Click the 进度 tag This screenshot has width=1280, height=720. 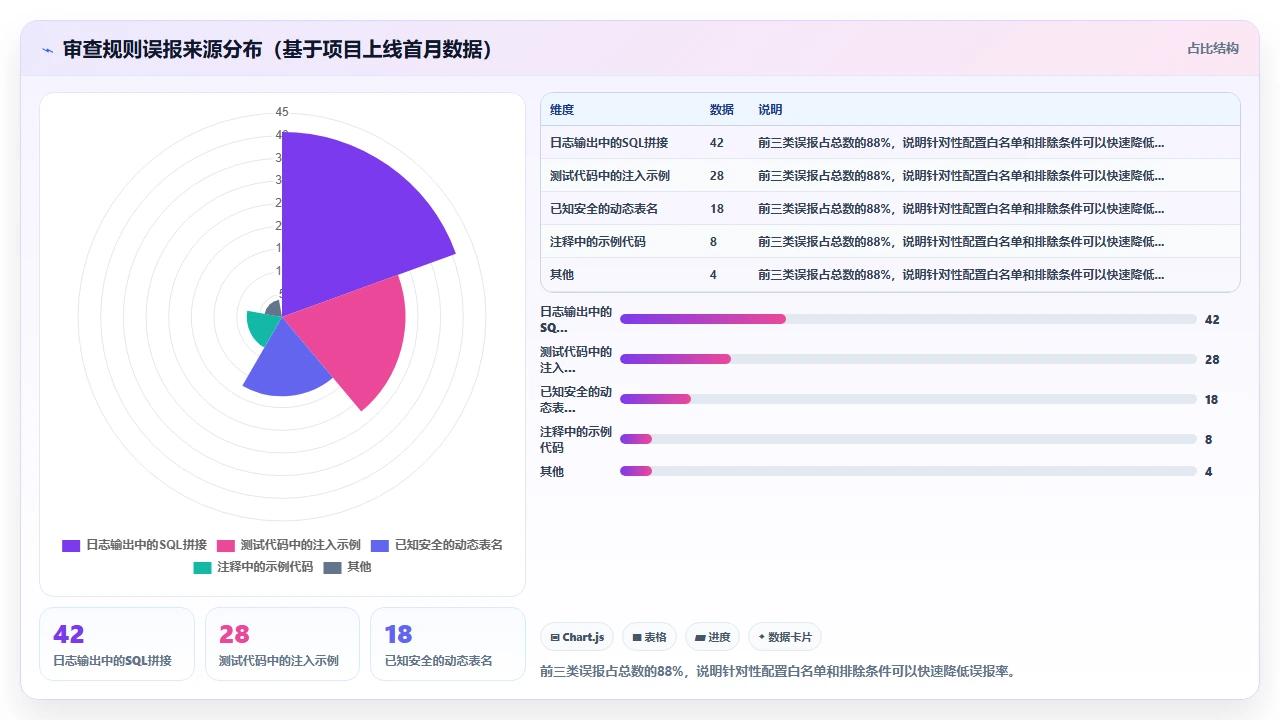click(713, 637)
